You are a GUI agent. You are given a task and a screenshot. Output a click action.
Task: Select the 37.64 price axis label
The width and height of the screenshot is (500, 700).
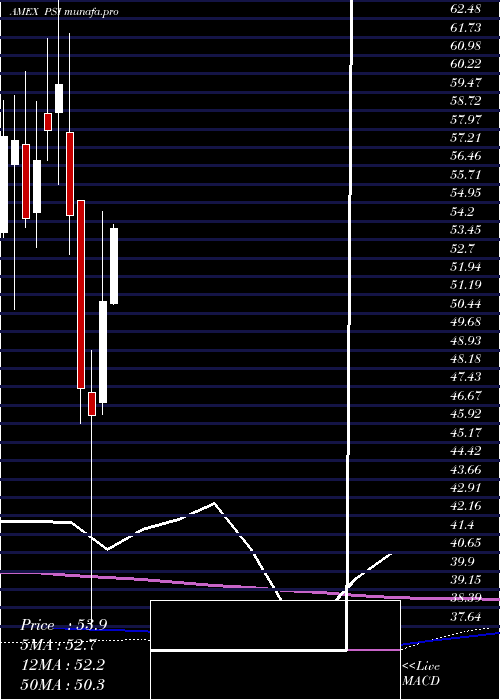[465, 617]
